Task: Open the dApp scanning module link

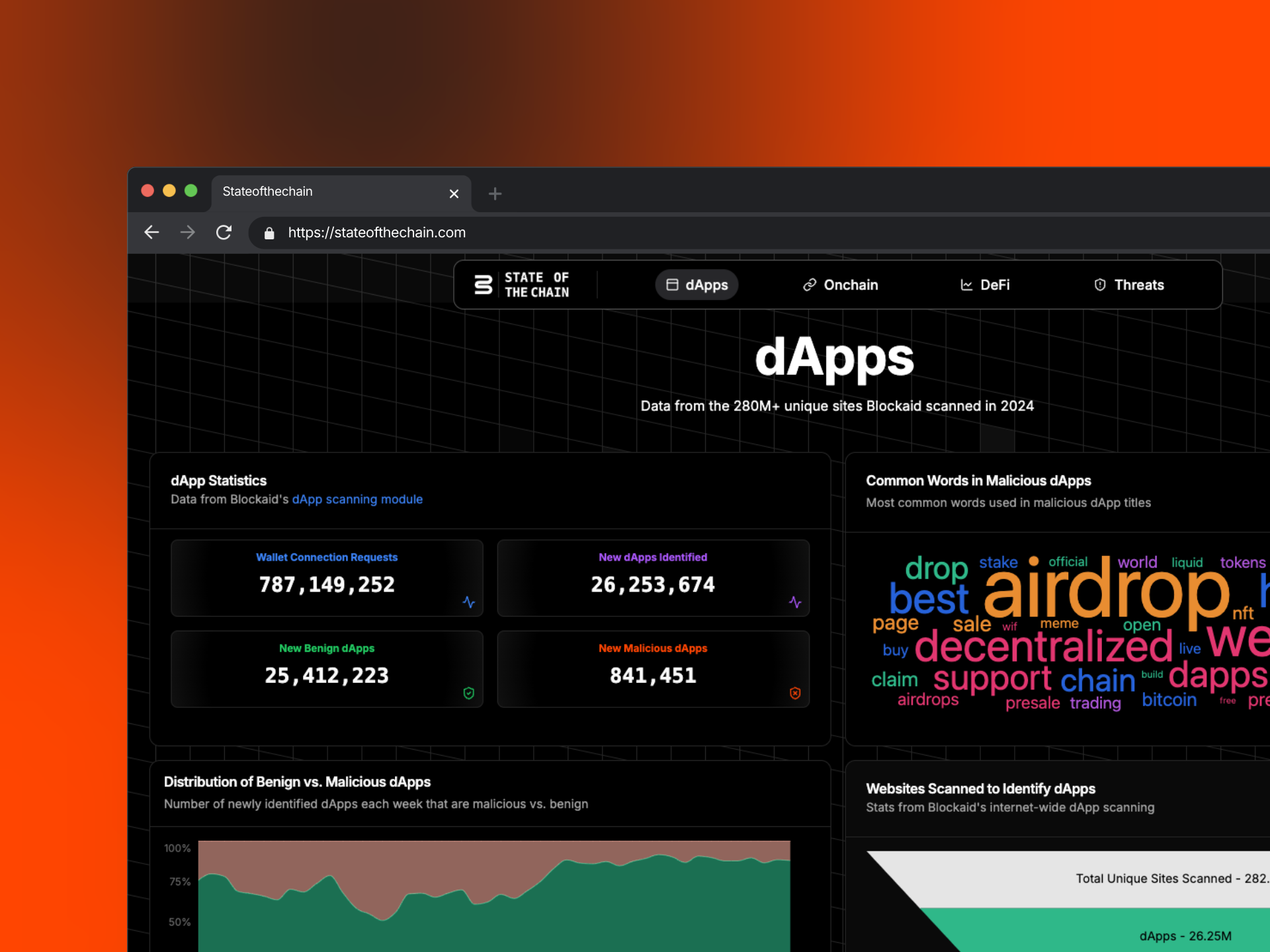Action: (357, 499)
